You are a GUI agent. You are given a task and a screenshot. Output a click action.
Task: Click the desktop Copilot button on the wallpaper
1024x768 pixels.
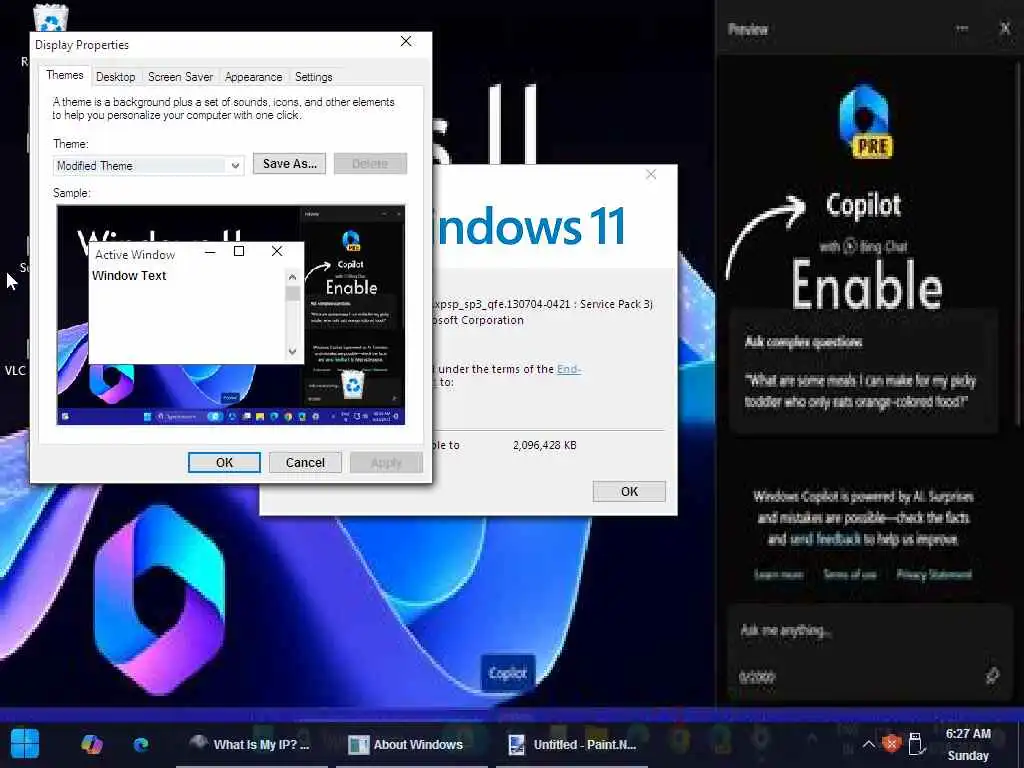508,673
